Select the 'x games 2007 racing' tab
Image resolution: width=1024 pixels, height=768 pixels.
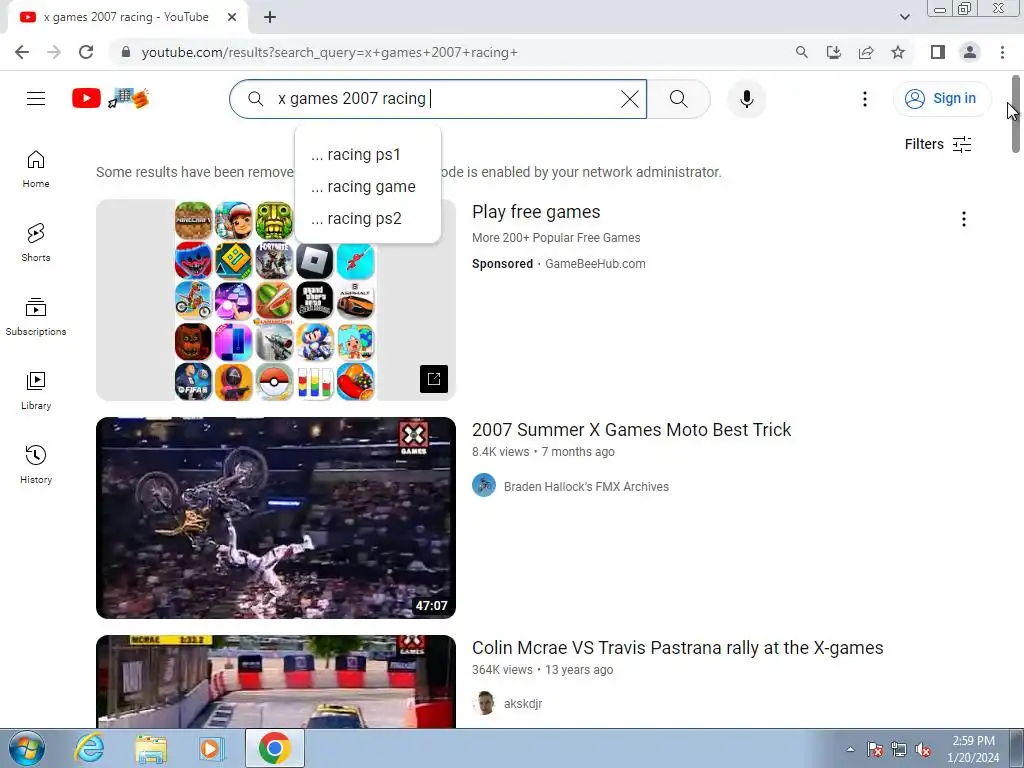(x=127, y=17)
